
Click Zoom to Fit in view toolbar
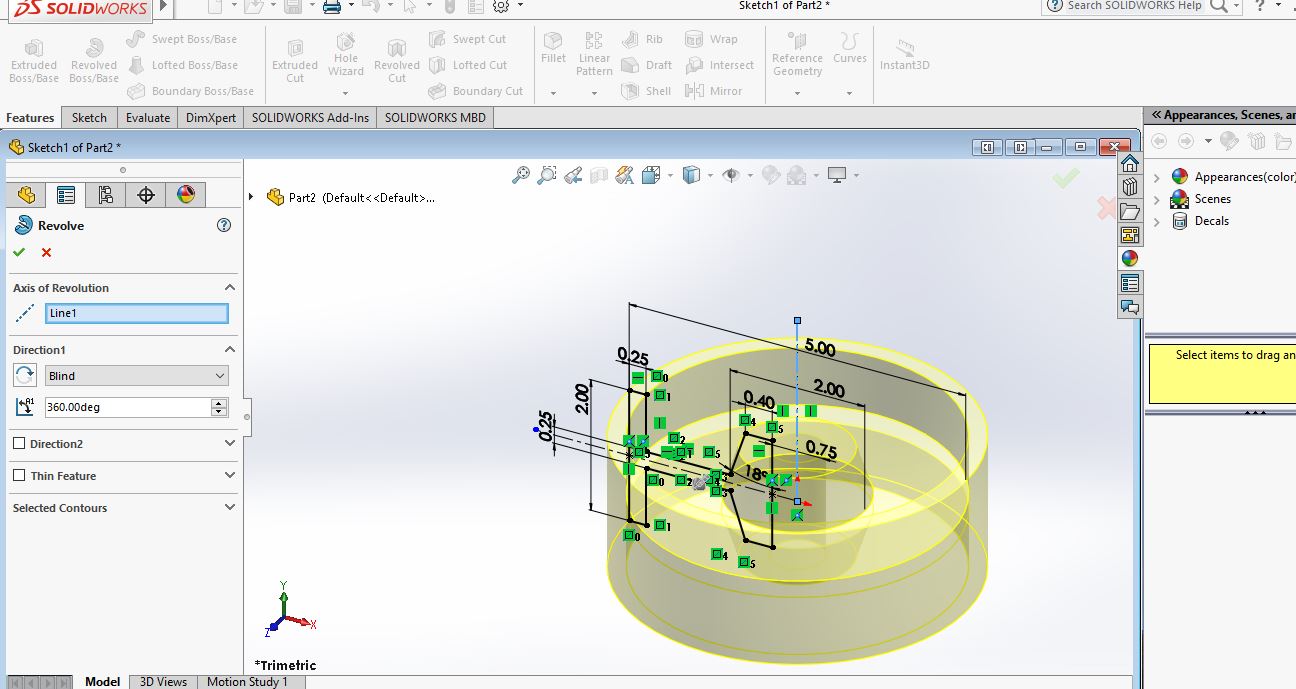point(521,175)
